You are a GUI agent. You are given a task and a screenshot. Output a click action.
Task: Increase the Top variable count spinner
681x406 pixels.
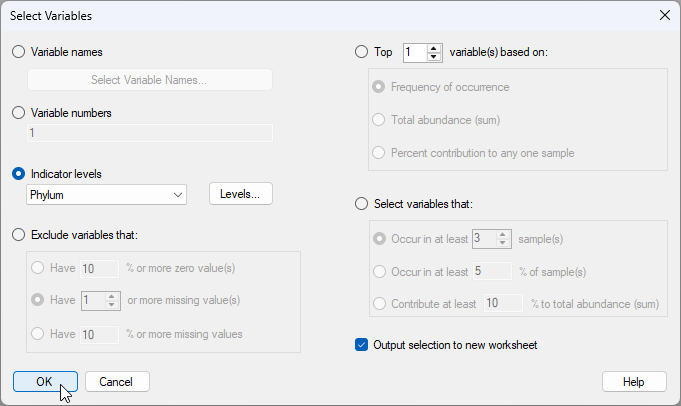[434, 48]
